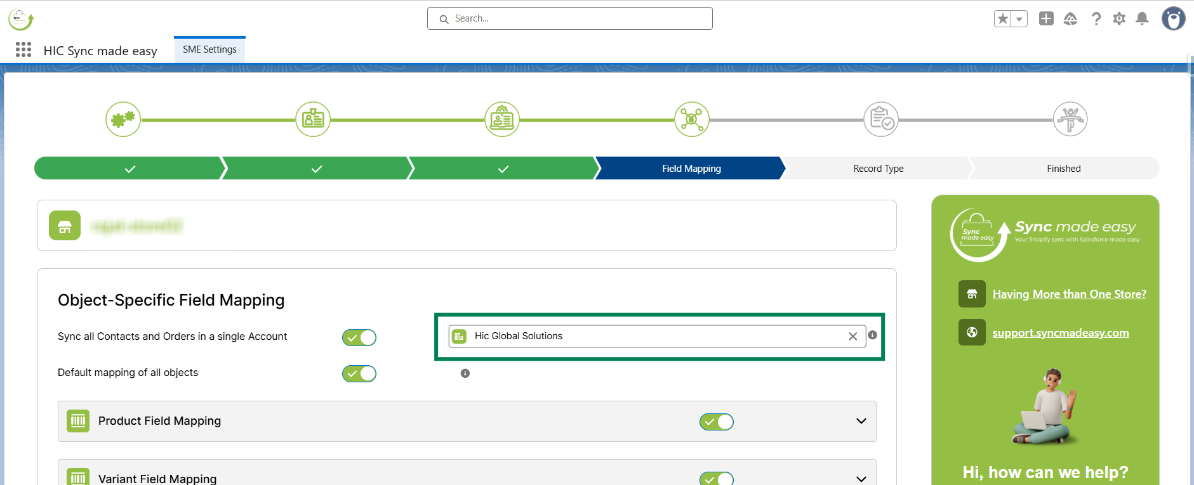1194x485 pixels.
Task: Expand the Product Field Mapping section
Action: coord(861,421)
